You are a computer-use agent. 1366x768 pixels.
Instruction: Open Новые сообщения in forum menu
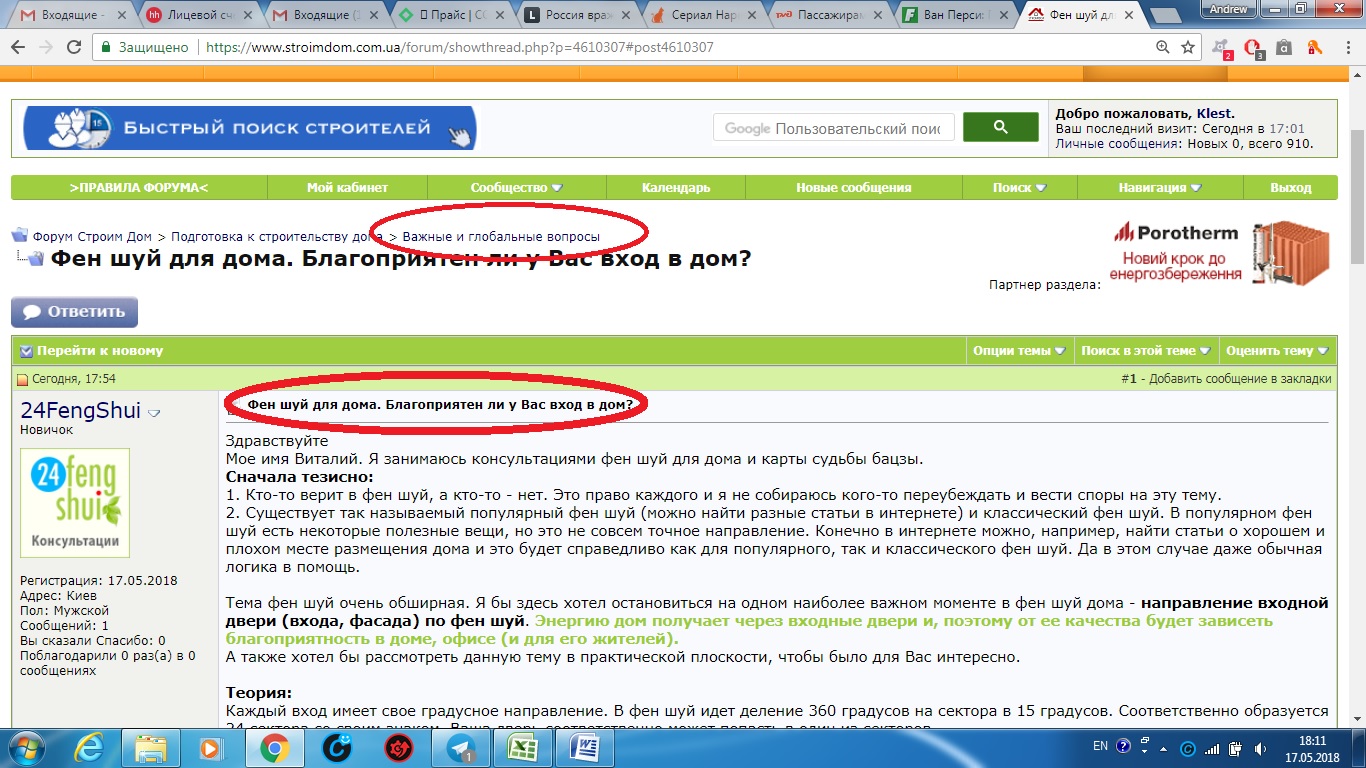853,188
